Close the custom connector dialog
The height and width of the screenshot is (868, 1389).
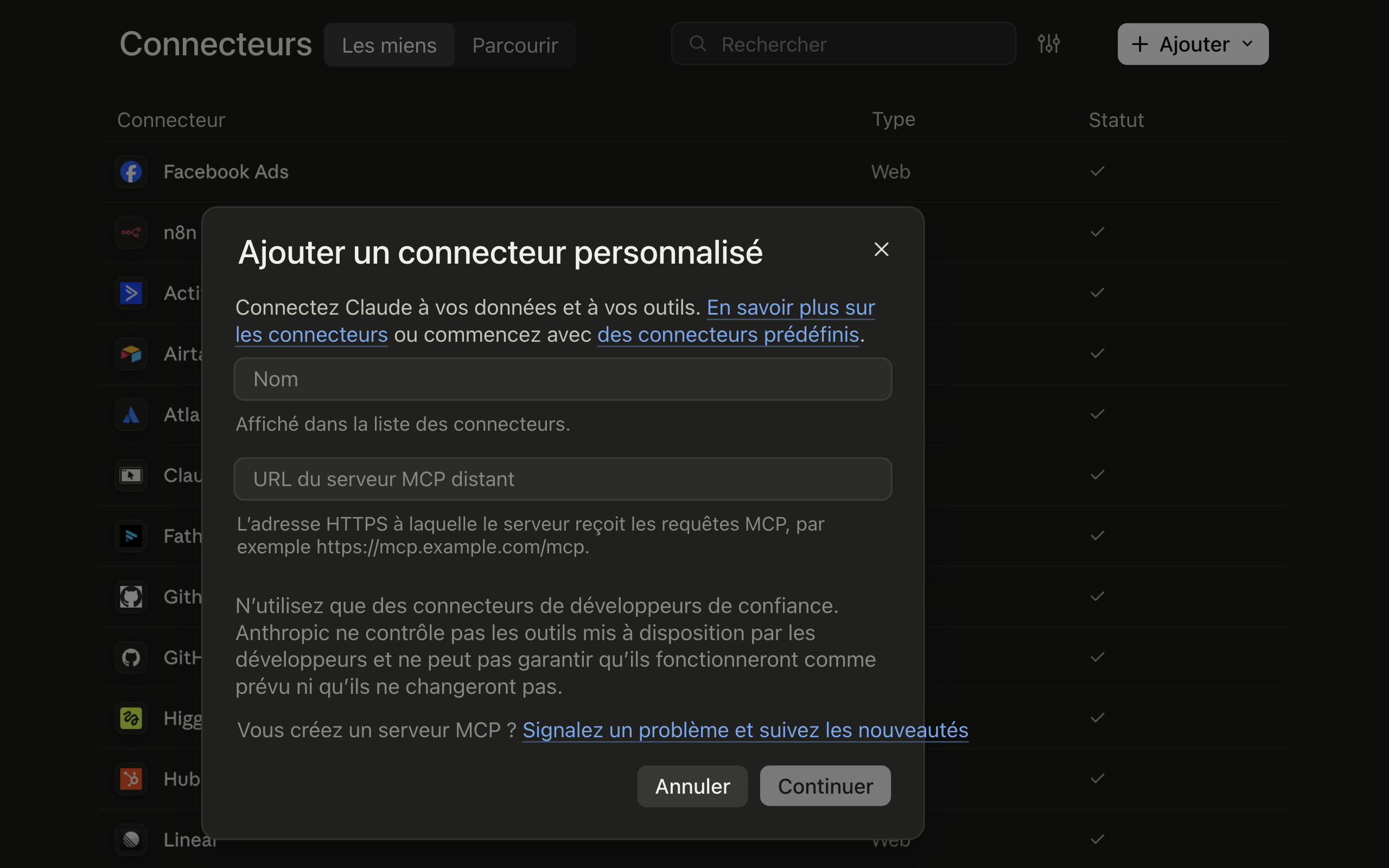tap(881, 249)
